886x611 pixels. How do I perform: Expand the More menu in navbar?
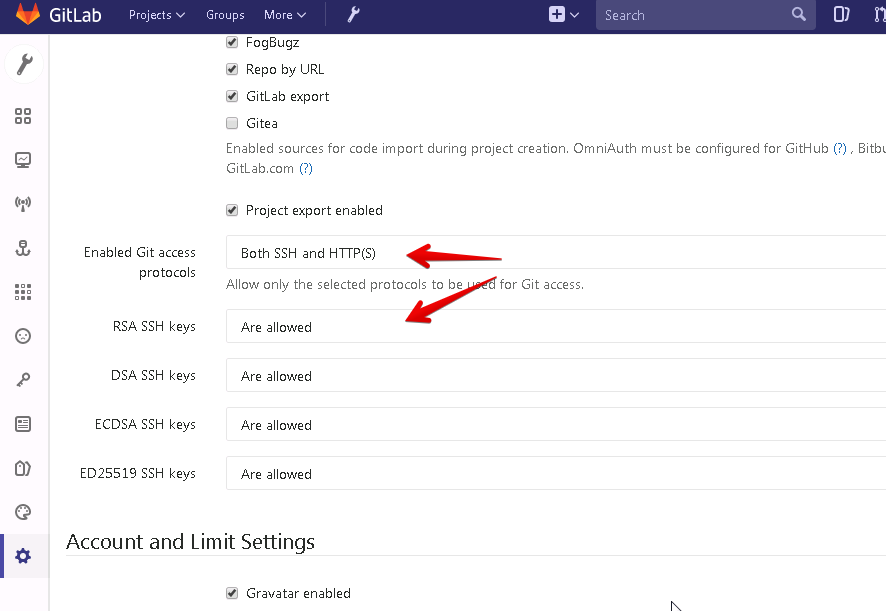click(x=285, y=15)
